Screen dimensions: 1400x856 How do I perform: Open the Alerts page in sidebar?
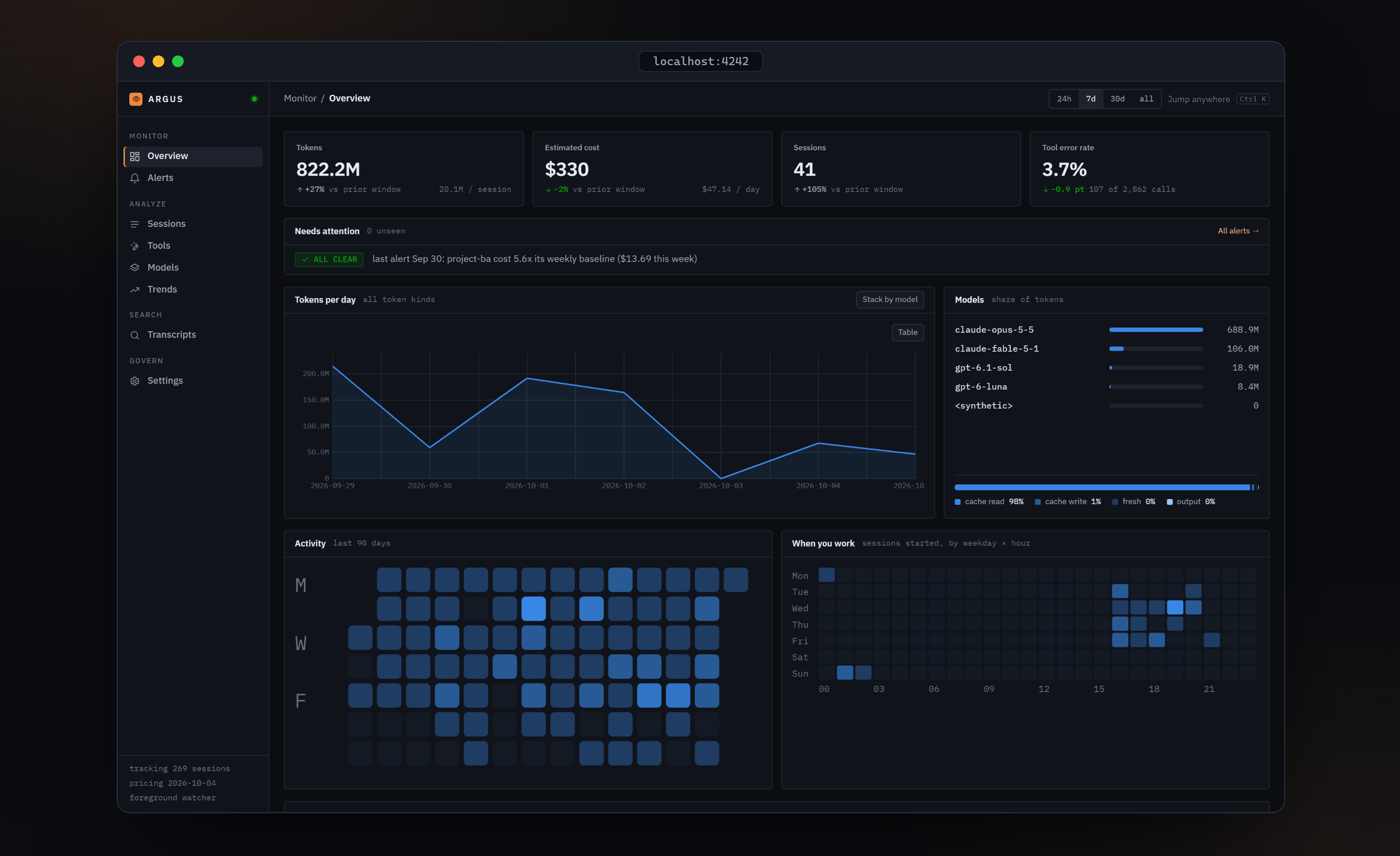coord(192,178)
